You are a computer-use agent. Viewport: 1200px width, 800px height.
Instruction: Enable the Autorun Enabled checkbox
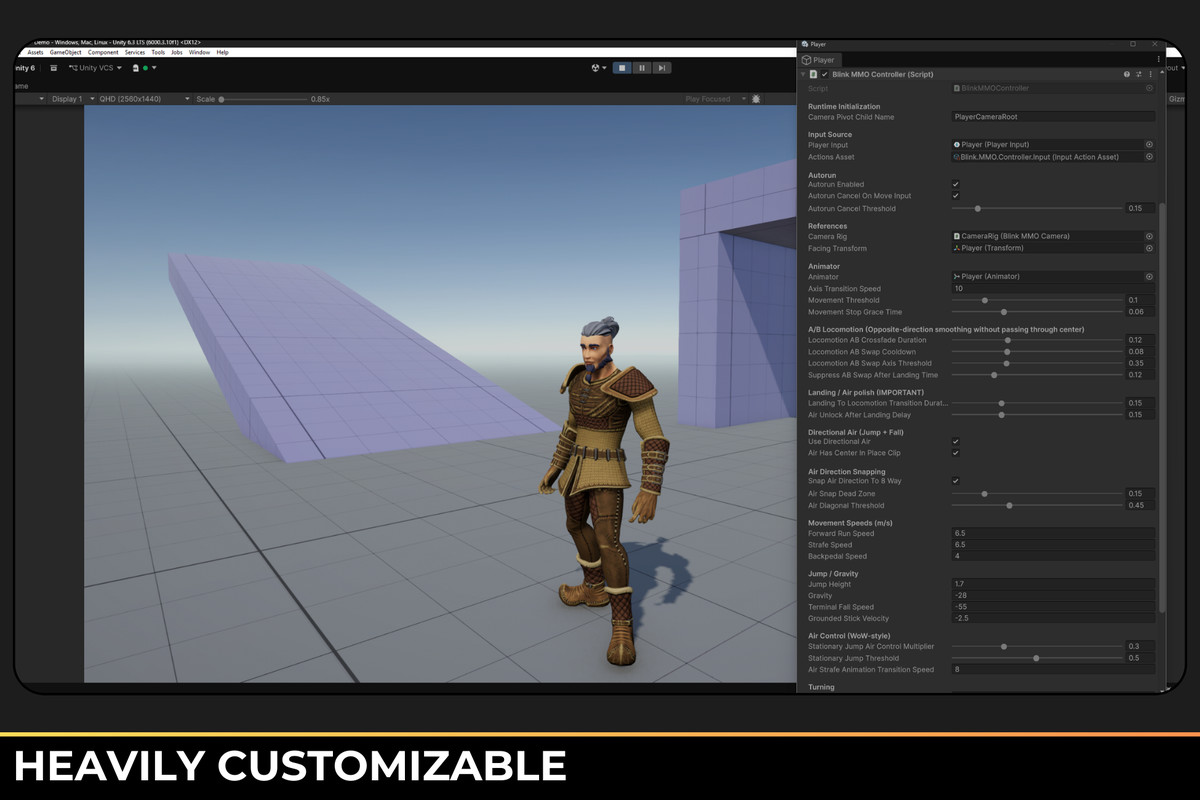[x=955, y=184]
